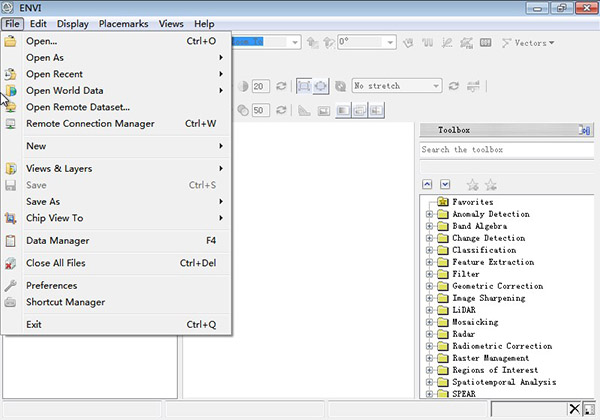
Task: Reset transparency beside the 50 field
Action: pyautogui.click(x=281, y=110)
